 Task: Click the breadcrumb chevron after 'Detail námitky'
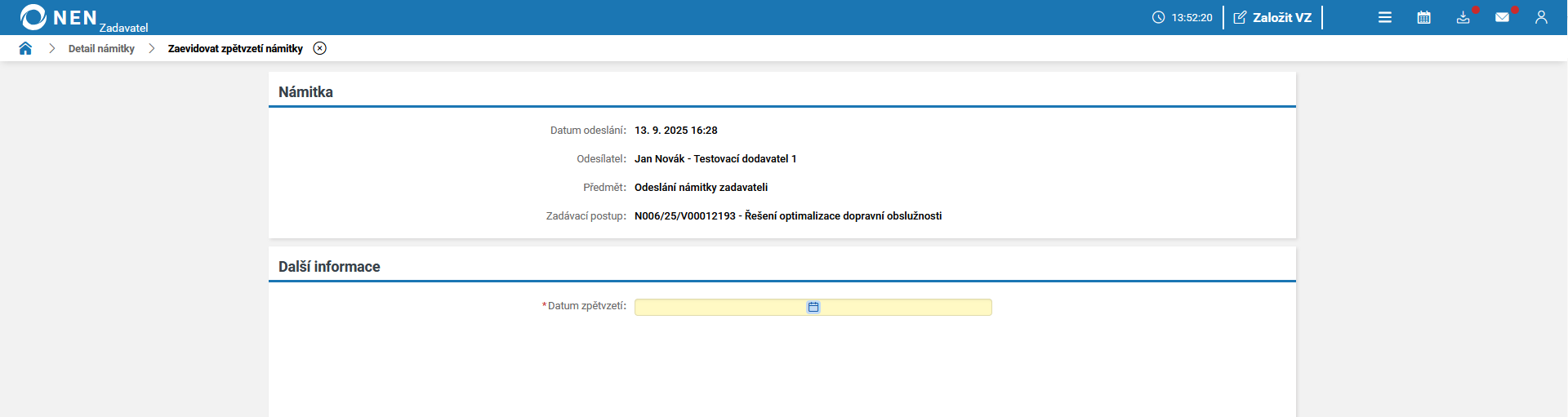point(152,48)
